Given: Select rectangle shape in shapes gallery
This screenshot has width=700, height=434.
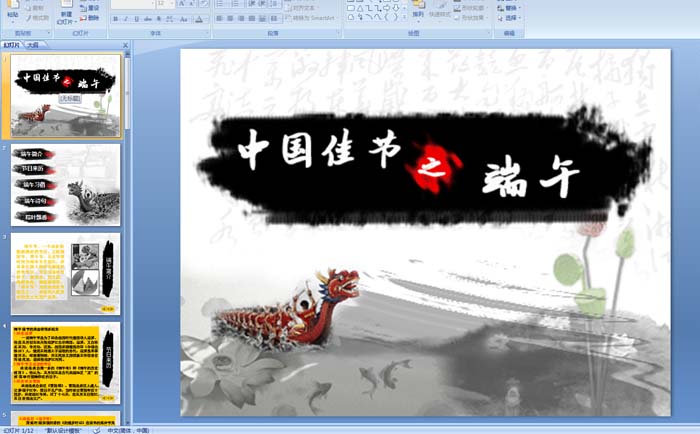Looking at the screenshot, I should (x=351, y=8).
